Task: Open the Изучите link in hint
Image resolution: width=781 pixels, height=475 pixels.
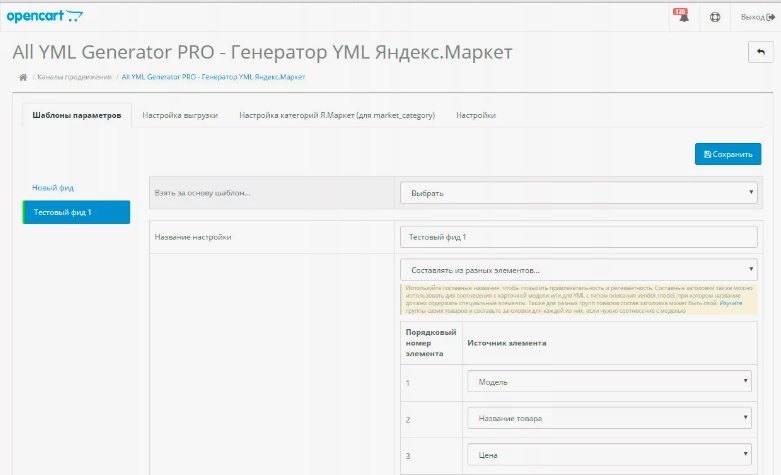Action: coord(731,303)
